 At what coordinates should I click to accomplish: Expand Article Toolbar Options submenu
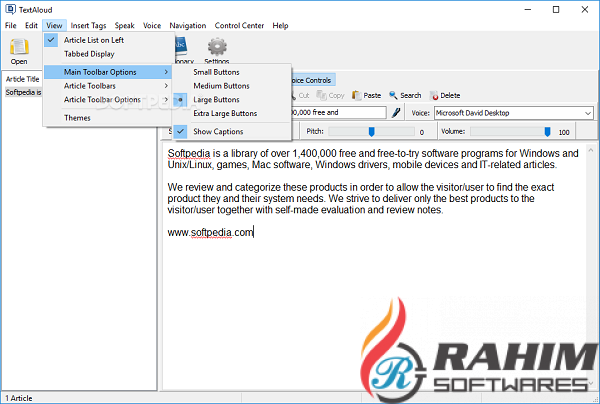point(108,99)
